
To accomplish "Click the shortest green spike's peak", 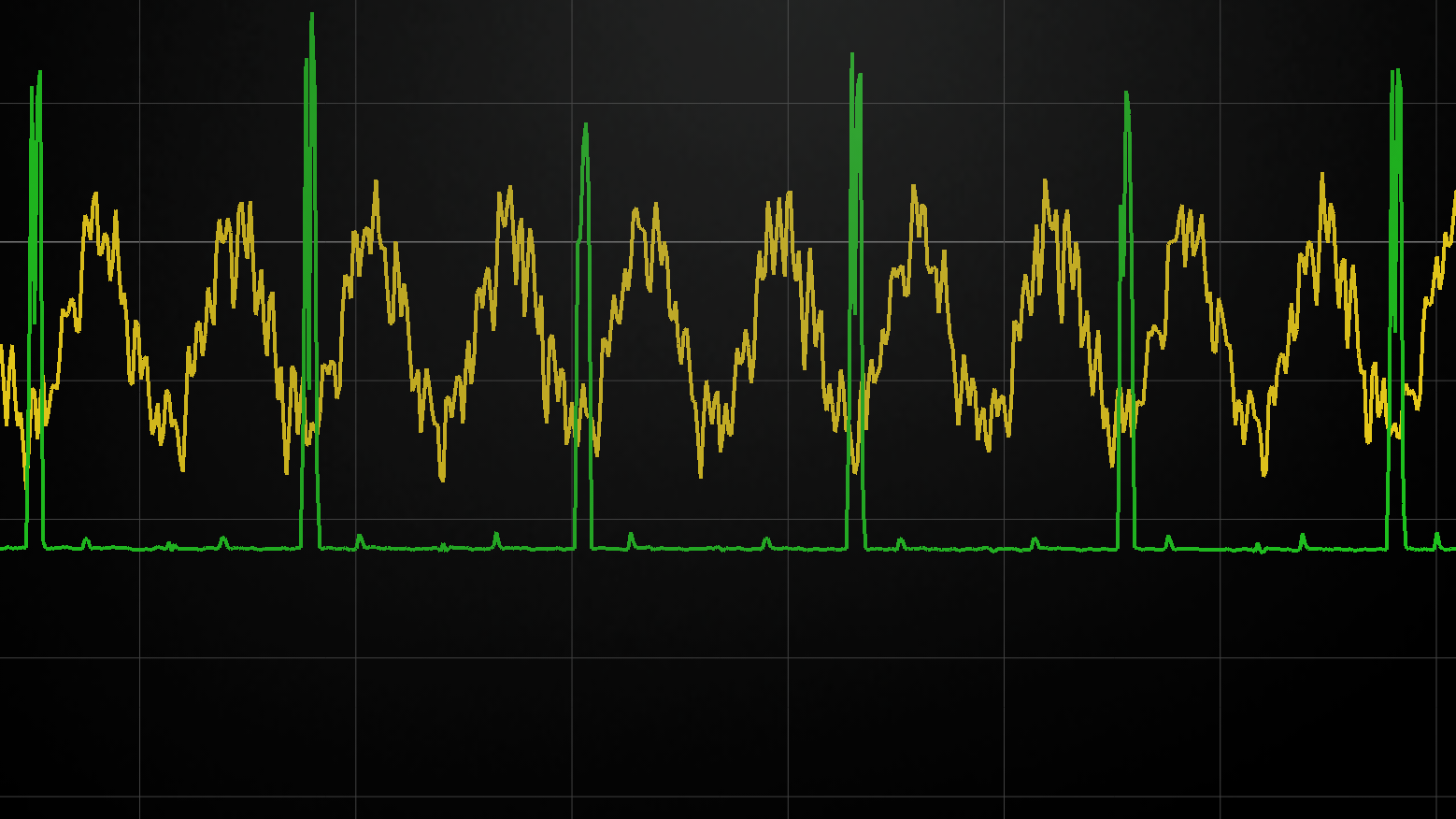I will point(585,125).
